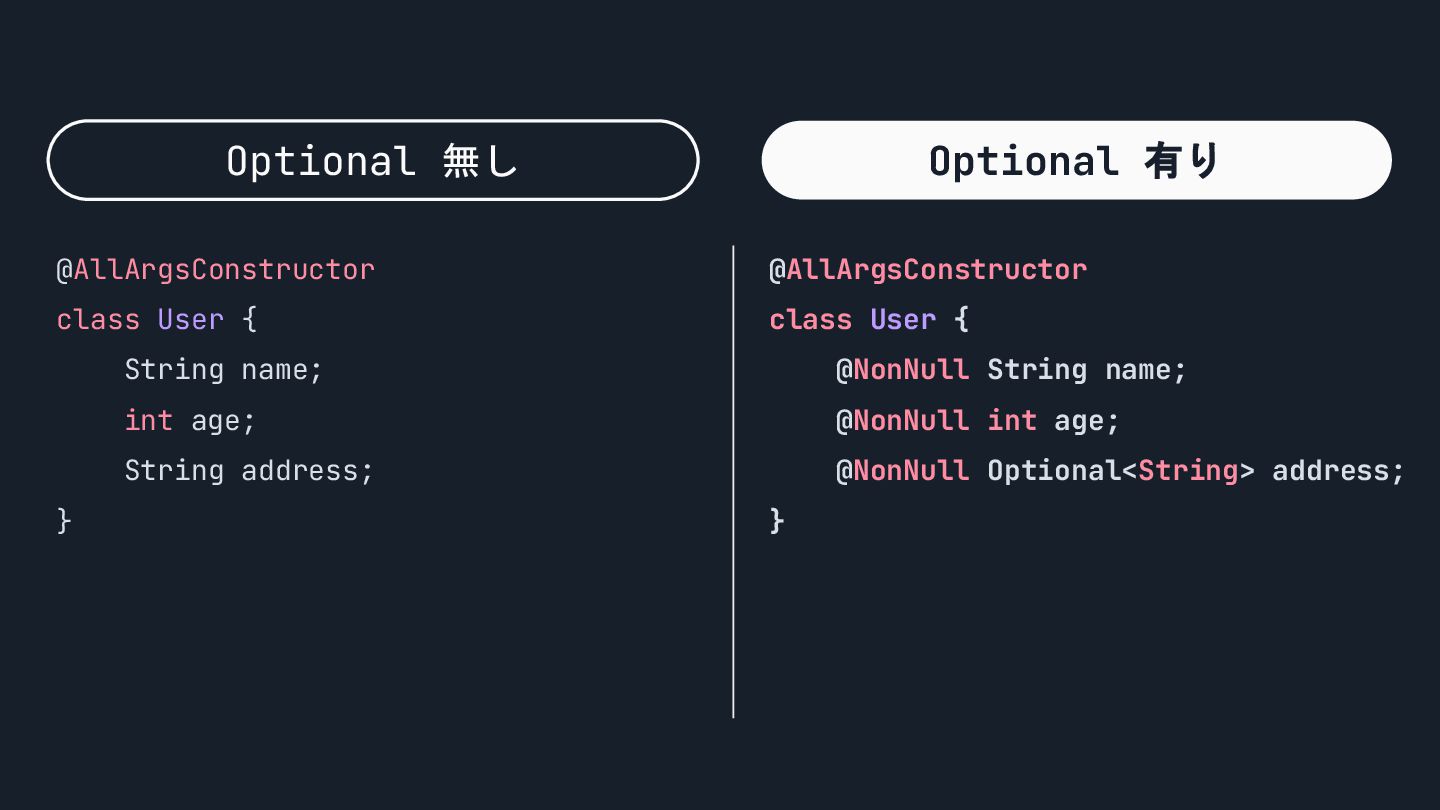
Task: Click the closing brace in Optional 無し code
Action: (x=64, y=520)
